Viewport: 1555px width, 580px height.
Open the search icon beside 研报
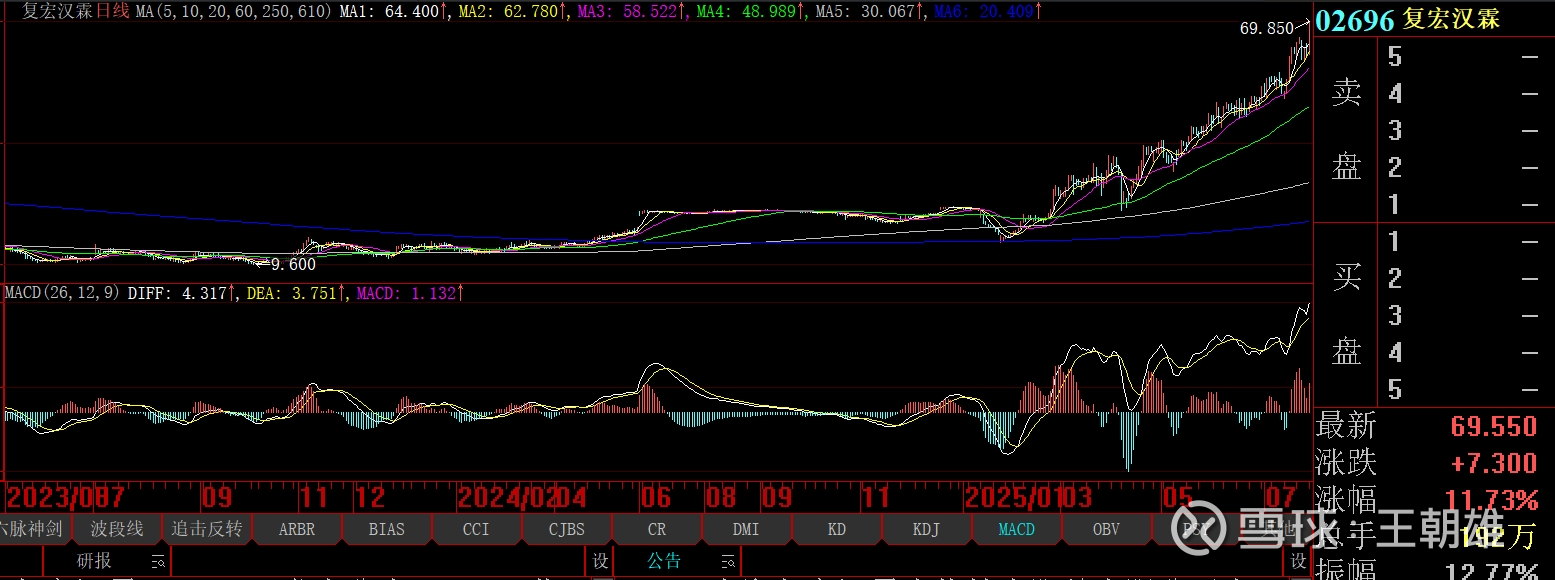click(158, 561)
